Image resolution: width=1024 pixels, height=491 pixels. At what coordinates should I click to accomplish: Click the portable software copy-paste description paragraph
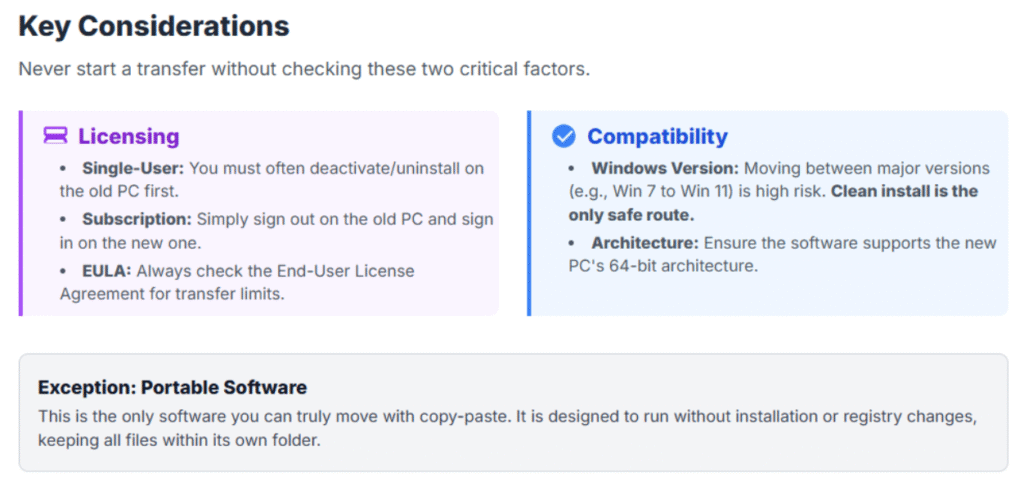coord(505,427)
